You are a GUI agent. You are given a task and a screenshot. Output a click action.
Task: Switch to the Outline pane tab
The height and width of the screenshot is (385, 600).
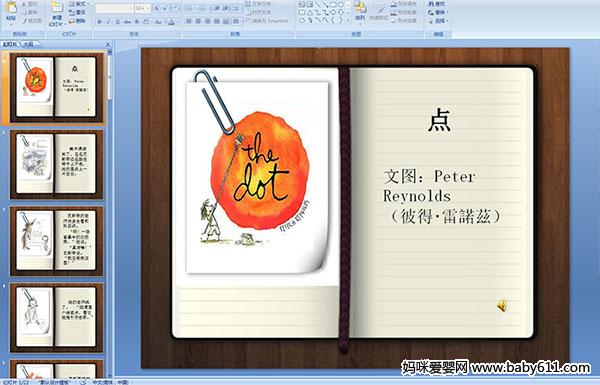click(28, 44)
